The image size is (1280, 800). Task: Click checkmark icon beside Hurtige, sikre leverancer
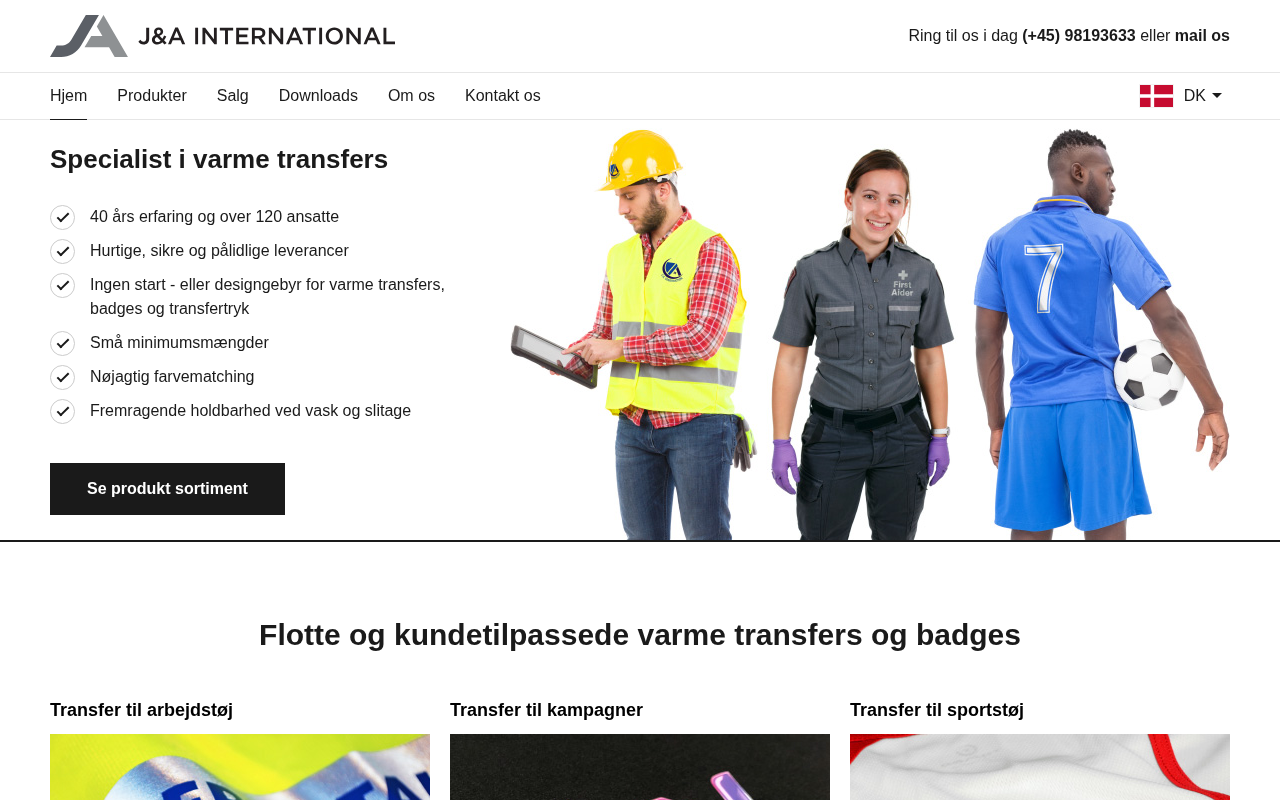tap(63, 251)
